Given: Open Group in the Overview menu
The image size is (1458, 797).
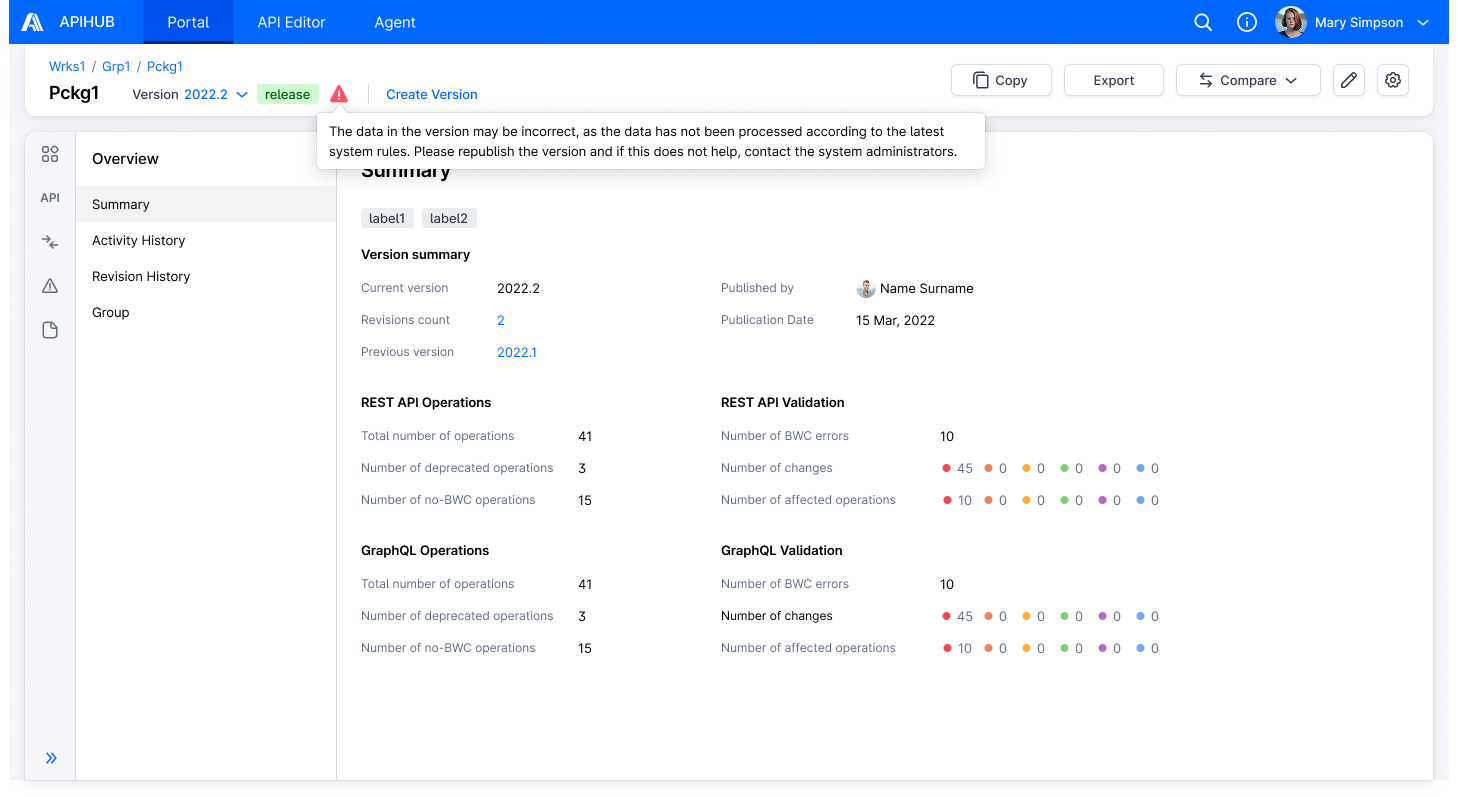Looking at the screenshot, I should pos(206,312).
